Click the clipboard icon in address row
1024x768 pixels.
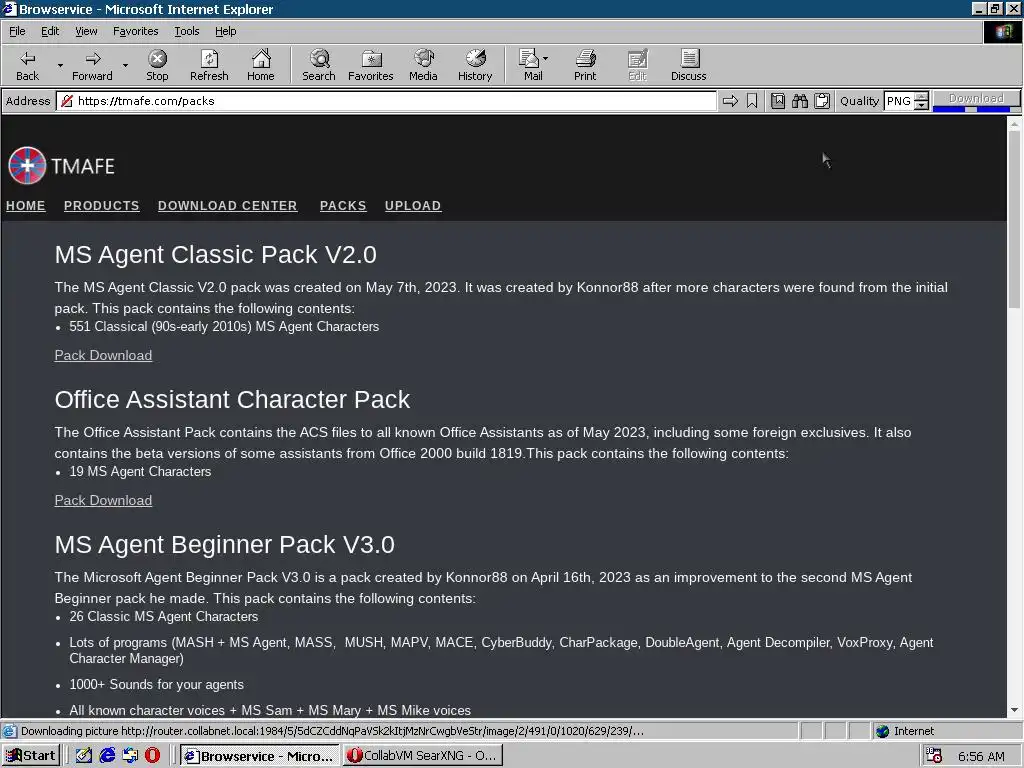(x=822, y=101)
